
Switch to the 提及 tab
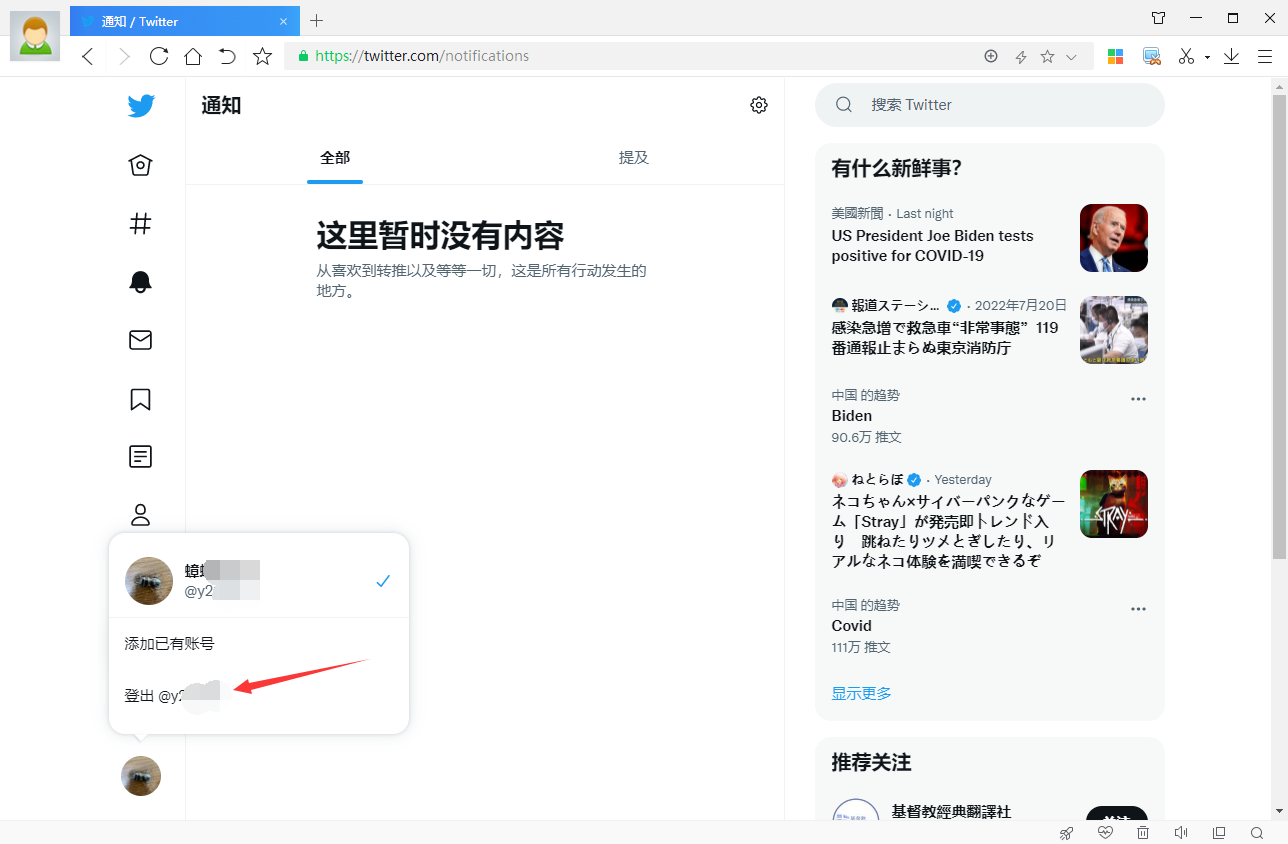click(x=634, y=157)
